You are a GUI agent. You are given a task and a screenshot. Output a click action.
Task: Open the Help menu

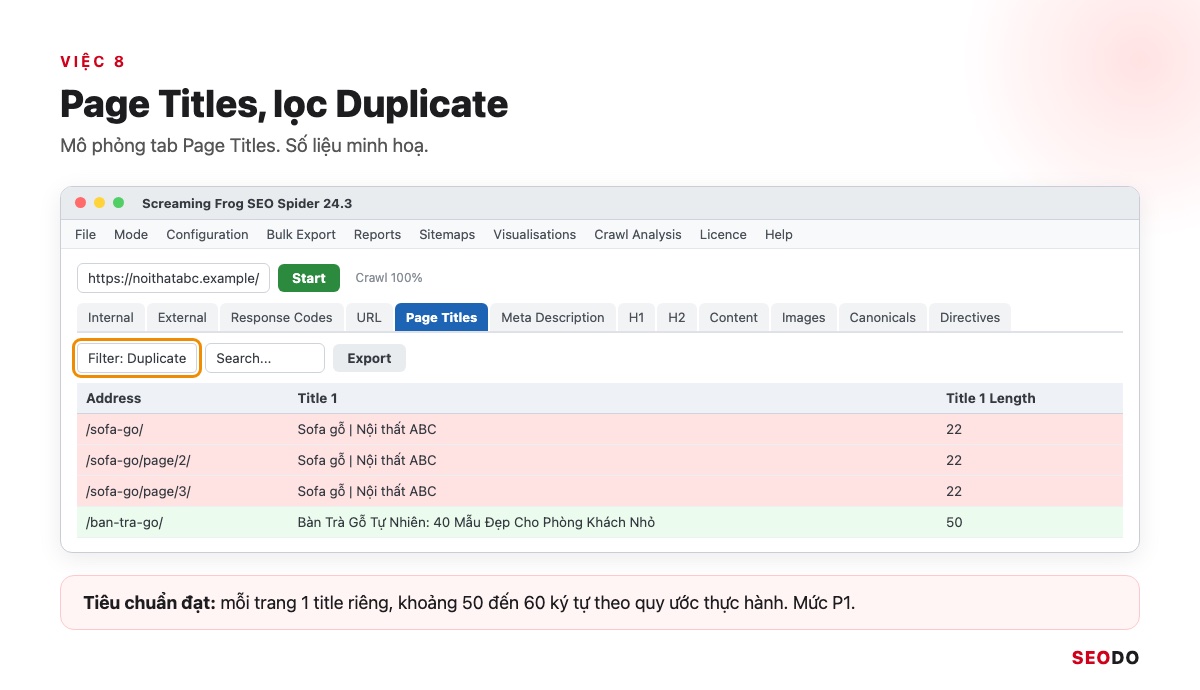pyautogui.click(x=779, y=234)
